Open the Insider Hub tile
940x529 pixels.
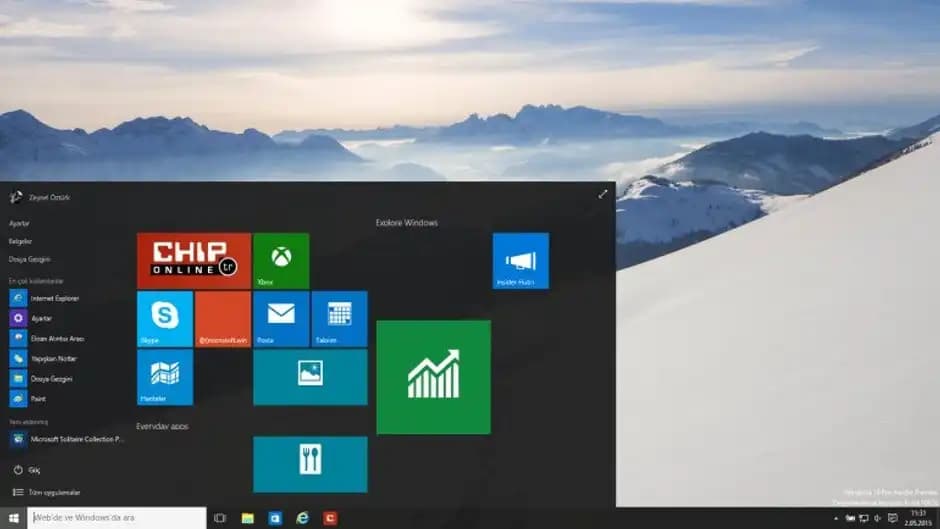pyautogui.click(x=520, y=260)
